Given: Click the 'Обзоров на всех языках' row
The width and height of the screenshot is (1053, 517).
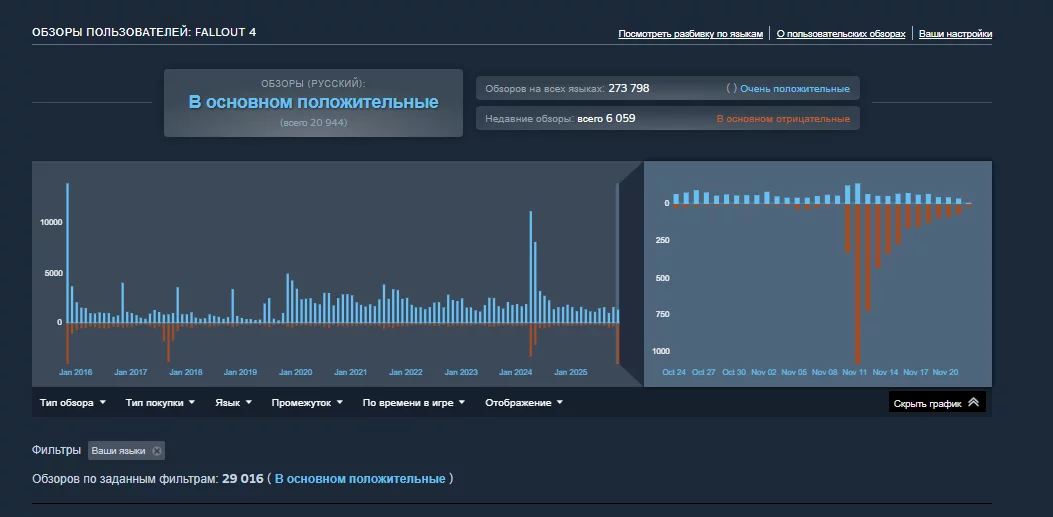Looking at the screenshot, I should [668, 89].
